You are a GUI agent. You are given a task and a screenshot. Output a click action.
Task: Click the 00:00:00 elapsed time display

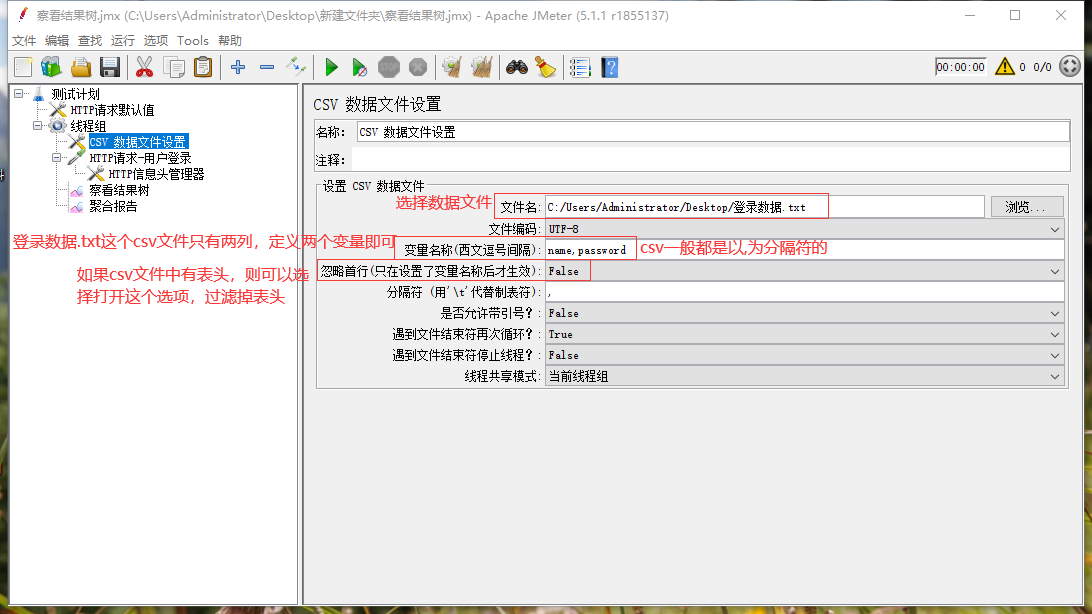coord(960,67)
